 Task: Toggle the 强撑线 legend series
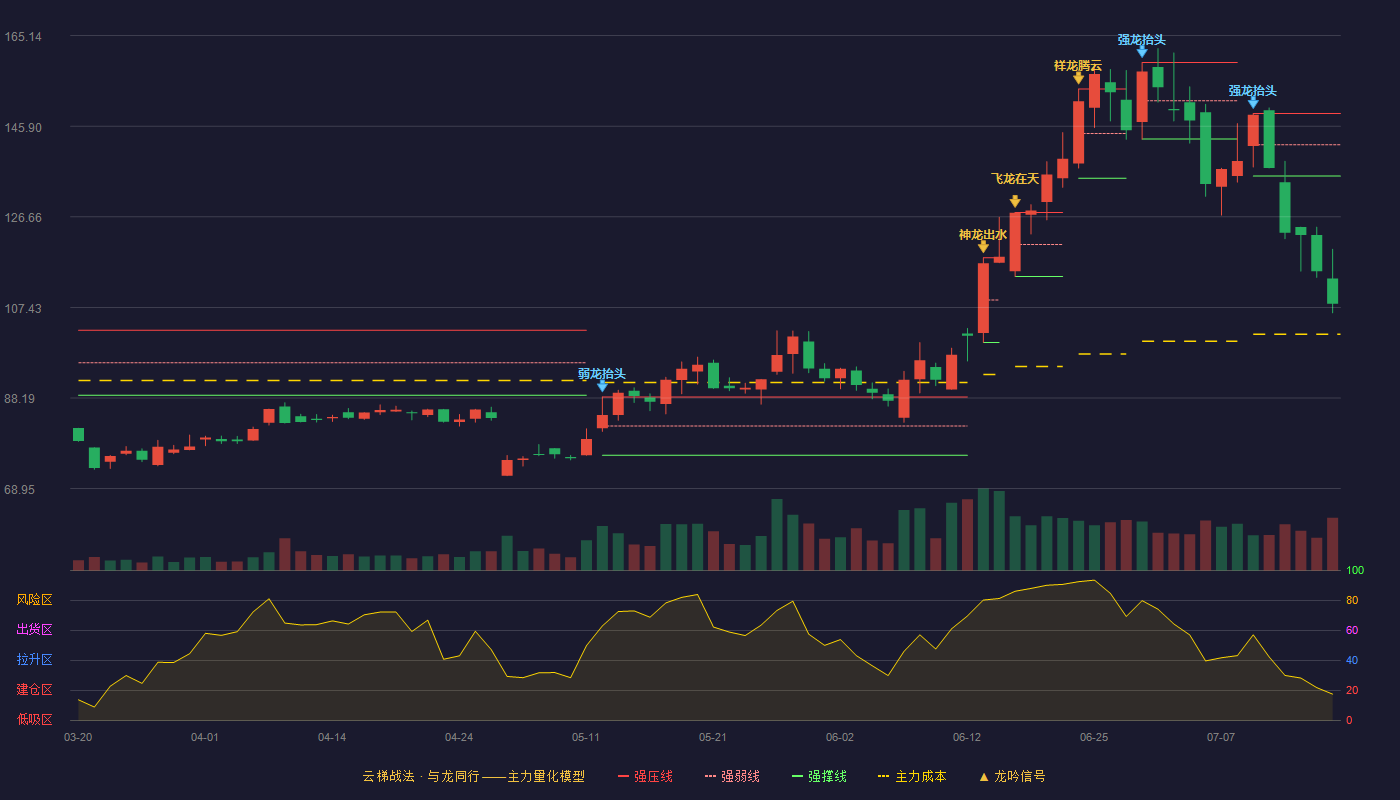[x=819, y=776]
